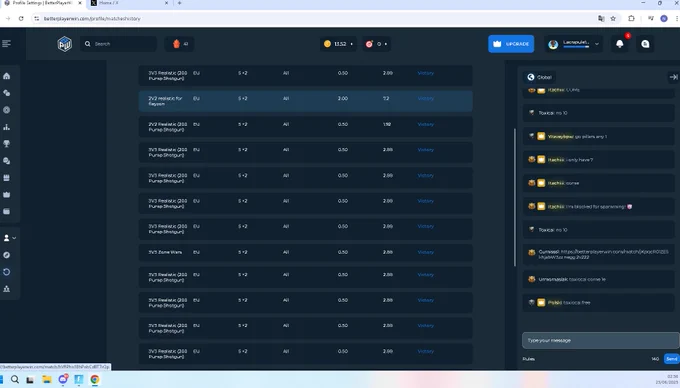Viewport: 680px width, 388px height.
Task: Click the Pskid 'toxicai free' chat message
Action: click(598, 303)
